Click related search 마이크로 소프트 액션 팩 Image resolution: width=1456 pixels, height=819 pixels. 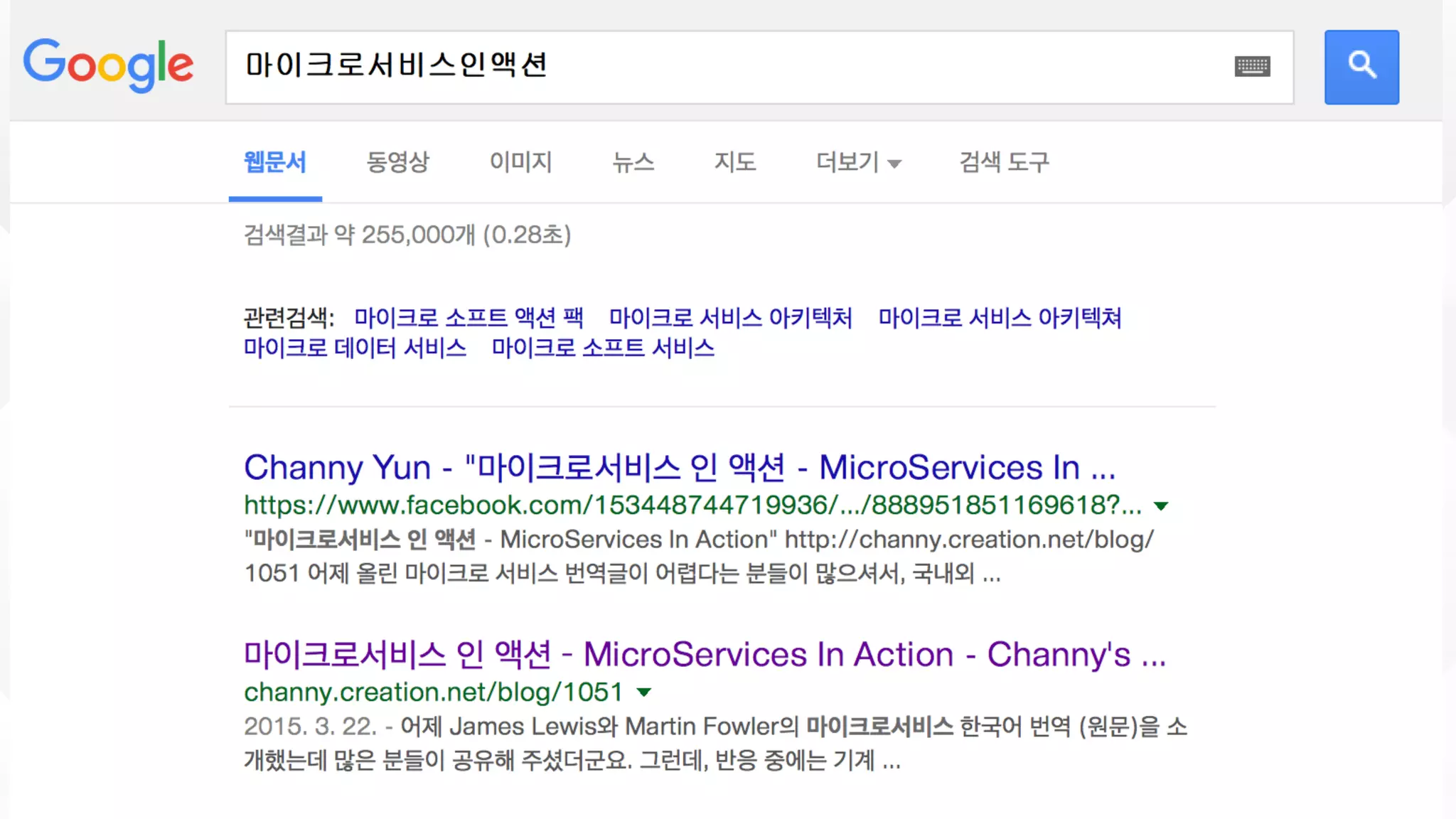pos(469,317)
